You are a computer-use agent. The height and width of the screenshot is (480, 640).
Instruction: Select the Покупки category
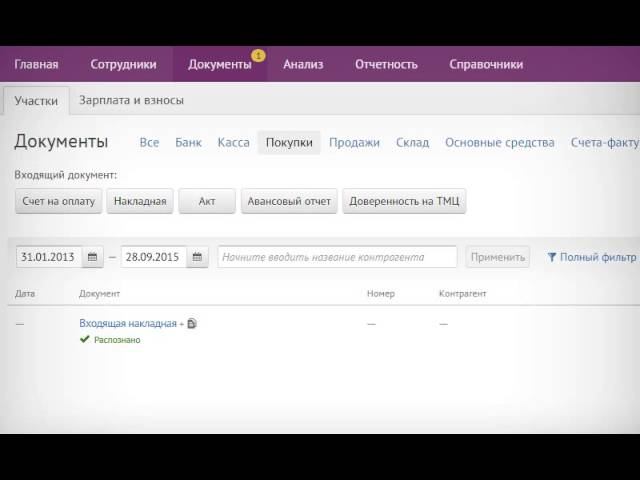pos(289,142)
